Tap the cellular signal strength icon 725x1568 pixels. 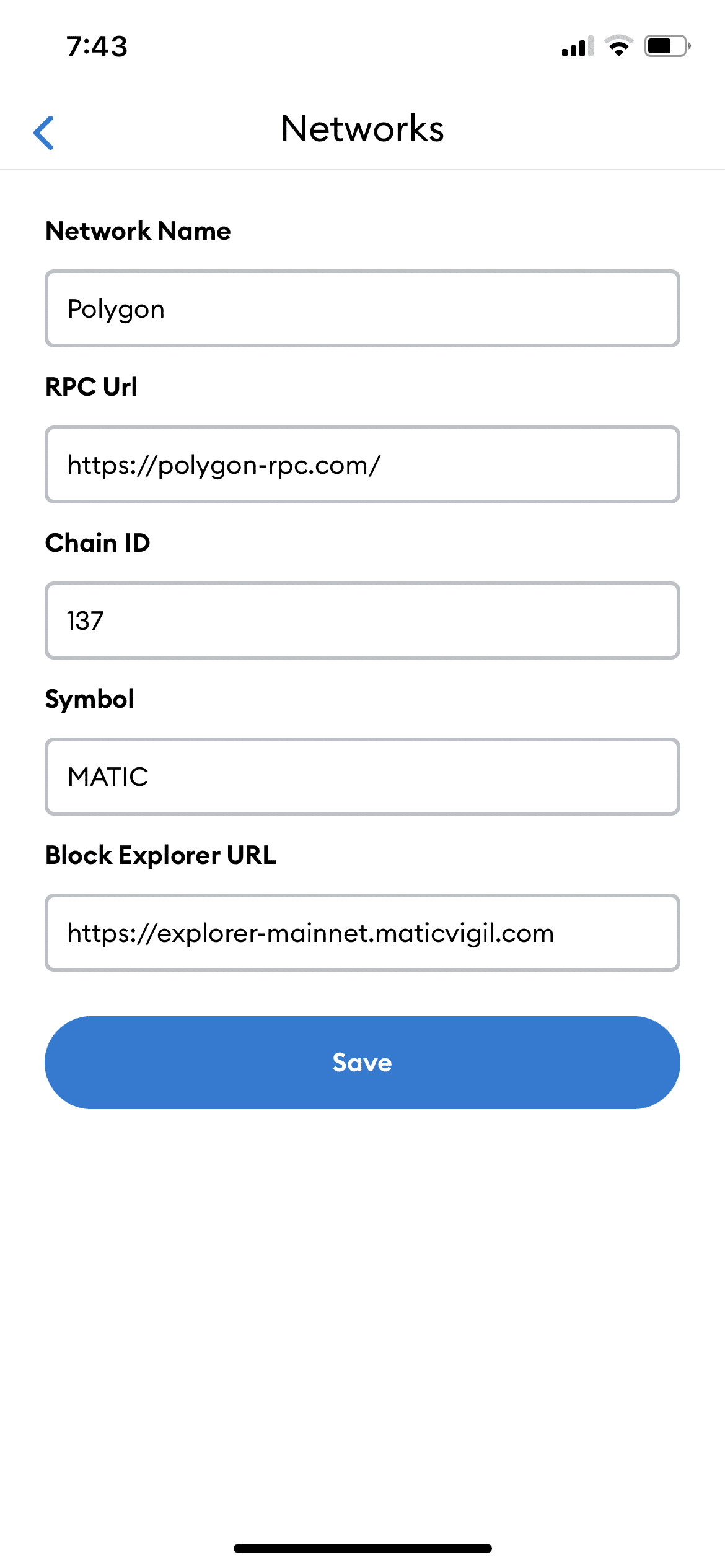tap(577, 46)
